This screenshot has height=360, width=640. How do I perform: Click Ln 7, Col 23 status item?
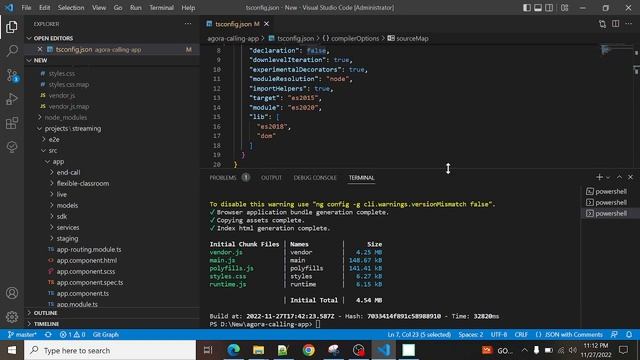(x=419, y=335)
